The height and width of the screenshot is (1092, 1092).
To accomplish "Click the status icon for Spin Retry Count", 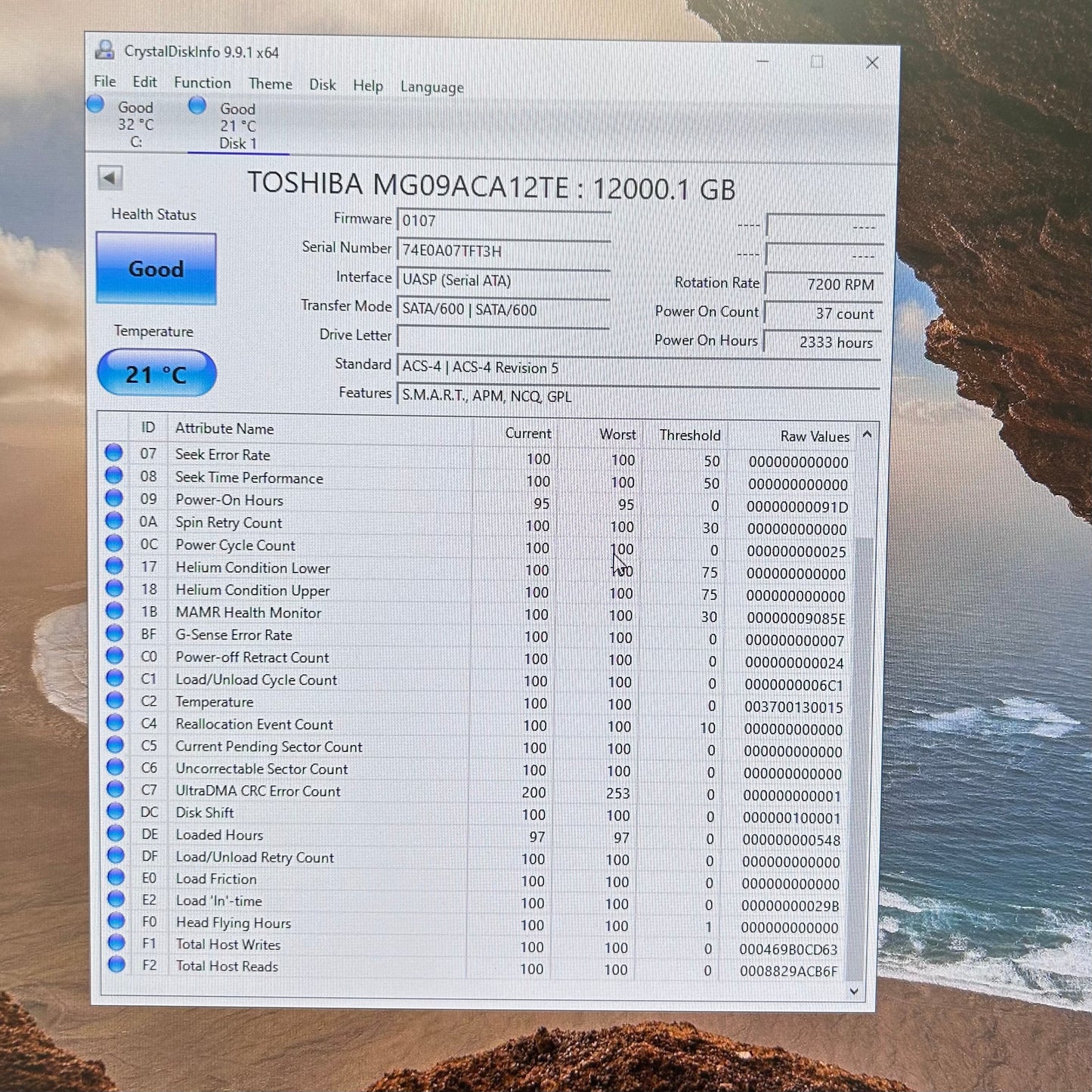I will [114, 521].
